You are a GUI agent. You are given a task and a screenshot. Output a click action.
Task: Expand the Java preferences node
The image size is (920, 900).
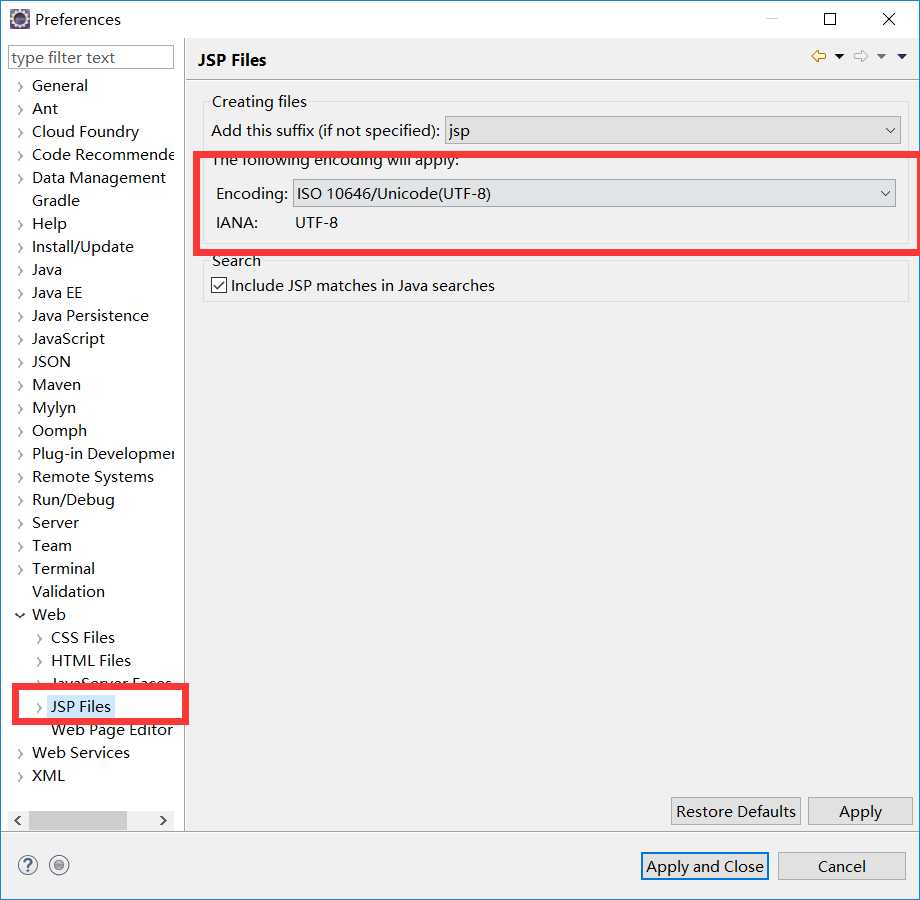21,270
